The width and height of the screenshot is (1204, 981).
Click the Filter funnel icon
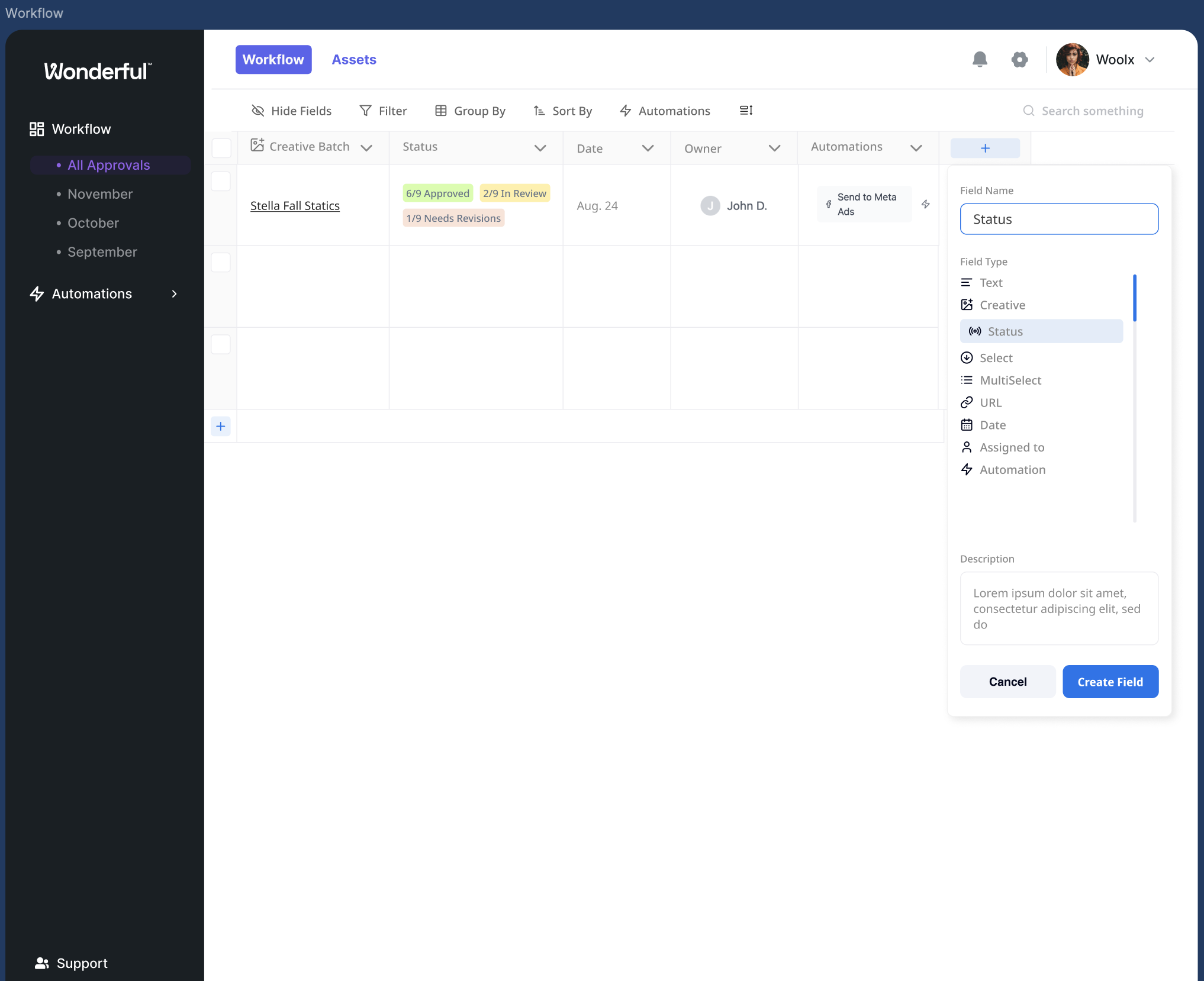pos(366,111)
